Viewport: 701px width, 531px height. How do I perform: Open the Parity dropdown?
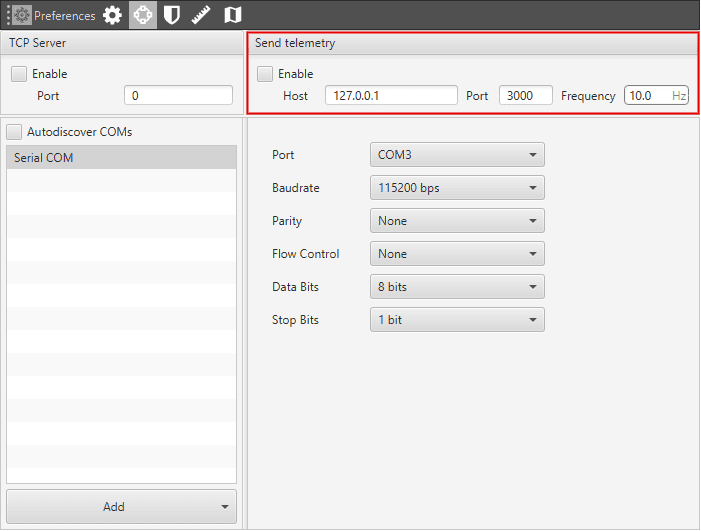pyautogui.click(x=457, y=221)
